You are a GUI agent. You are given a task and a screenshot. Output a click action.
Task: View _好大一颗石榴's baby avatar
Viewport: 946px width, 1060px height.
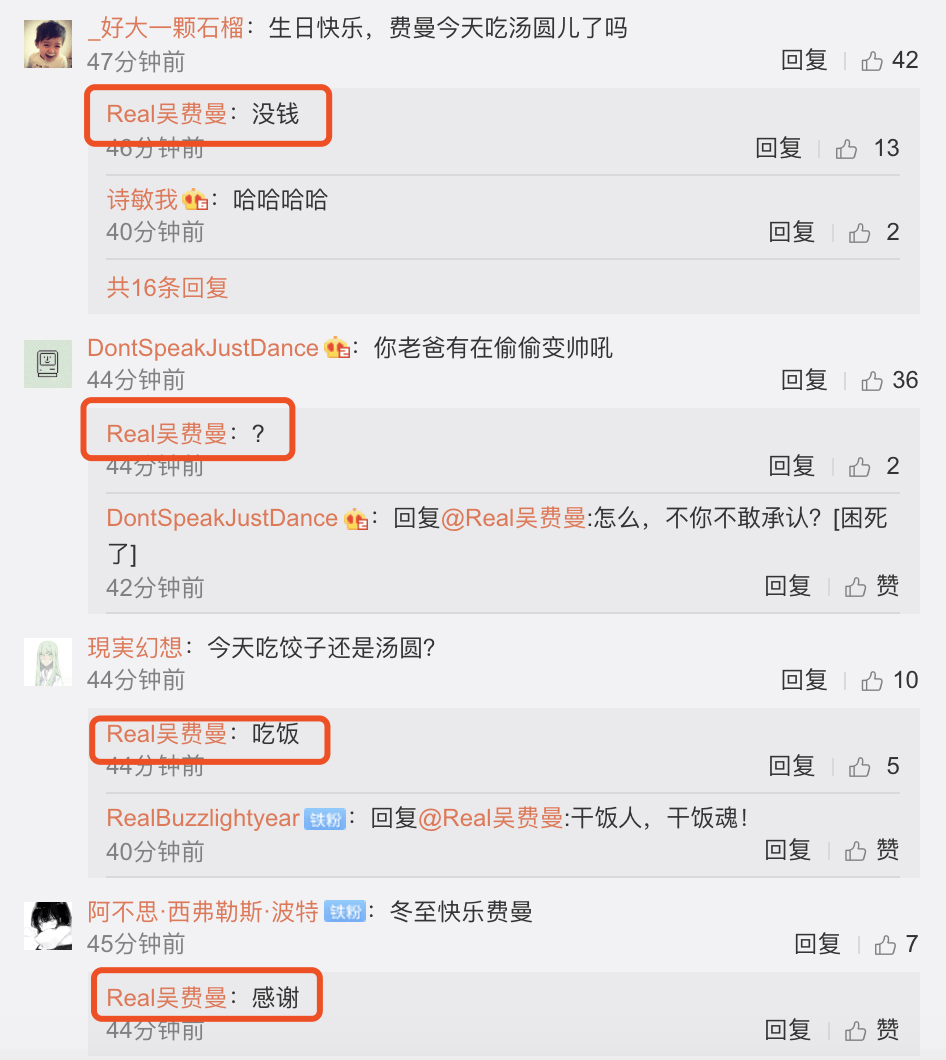[x=48, y=44]
